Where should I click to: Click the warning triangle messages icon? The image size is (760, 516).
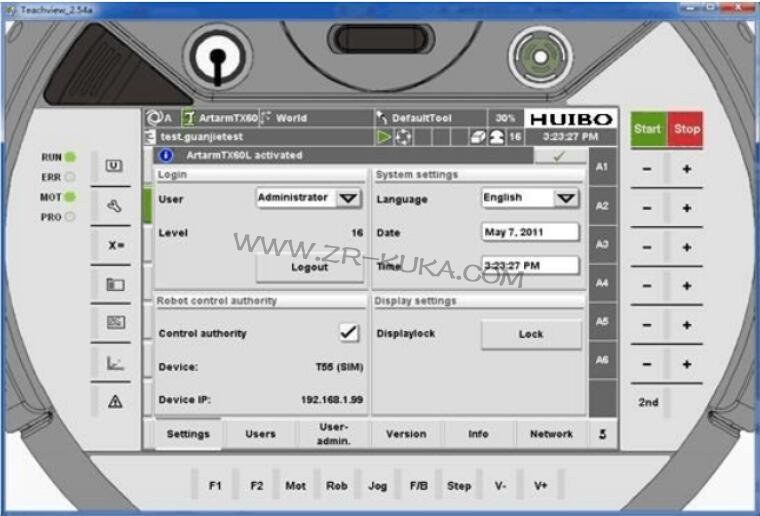click(114, 401)
